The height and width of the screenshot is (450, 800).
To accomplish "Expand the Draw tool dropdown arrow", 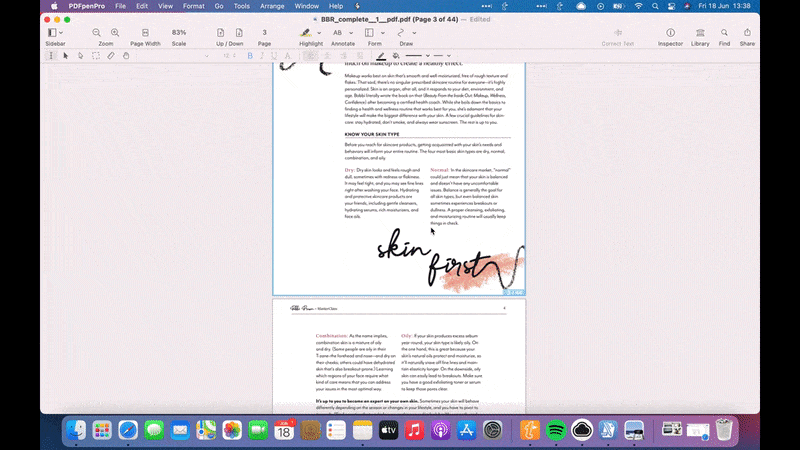I will click(414, 33).
